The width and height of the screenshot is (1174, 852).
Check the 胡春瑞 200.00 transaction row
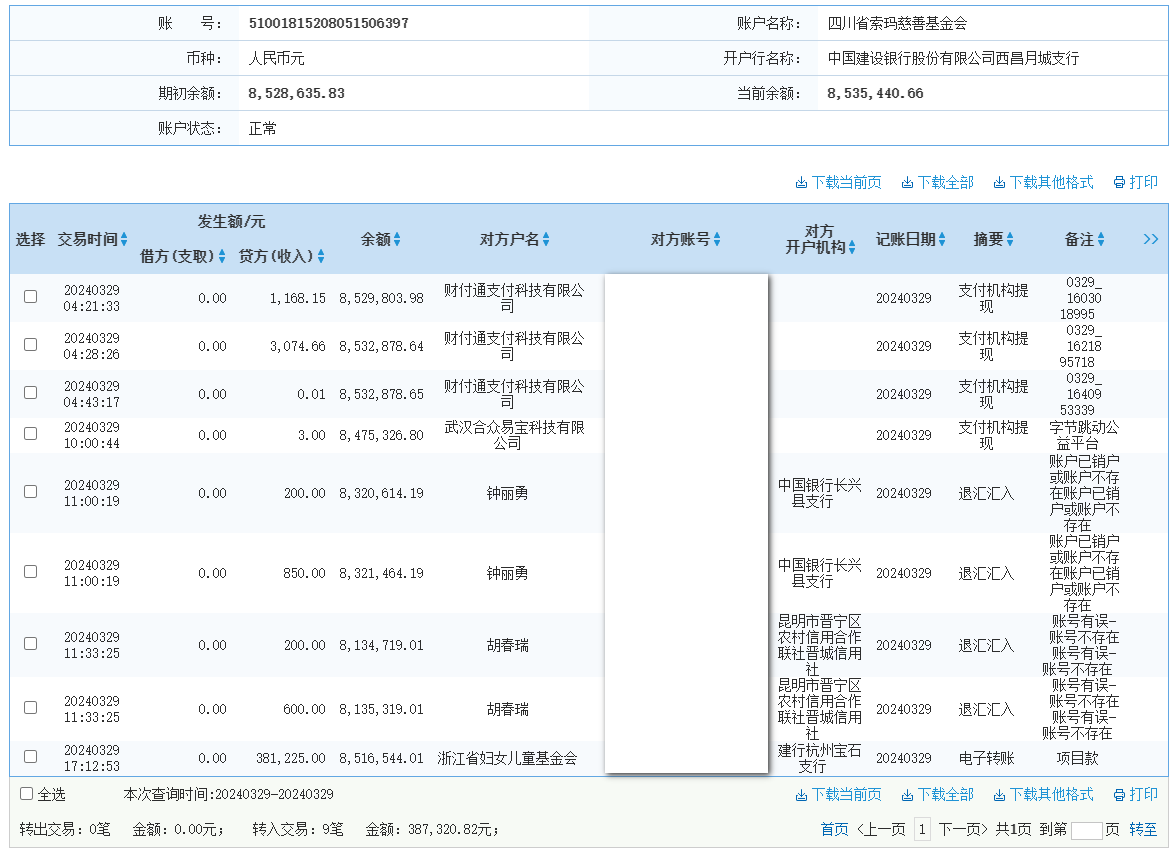coord(31,643)
